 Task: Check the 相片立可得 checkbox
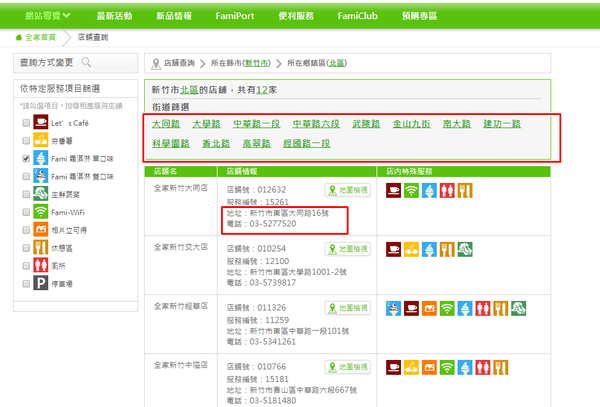click(x=26, y=230)
